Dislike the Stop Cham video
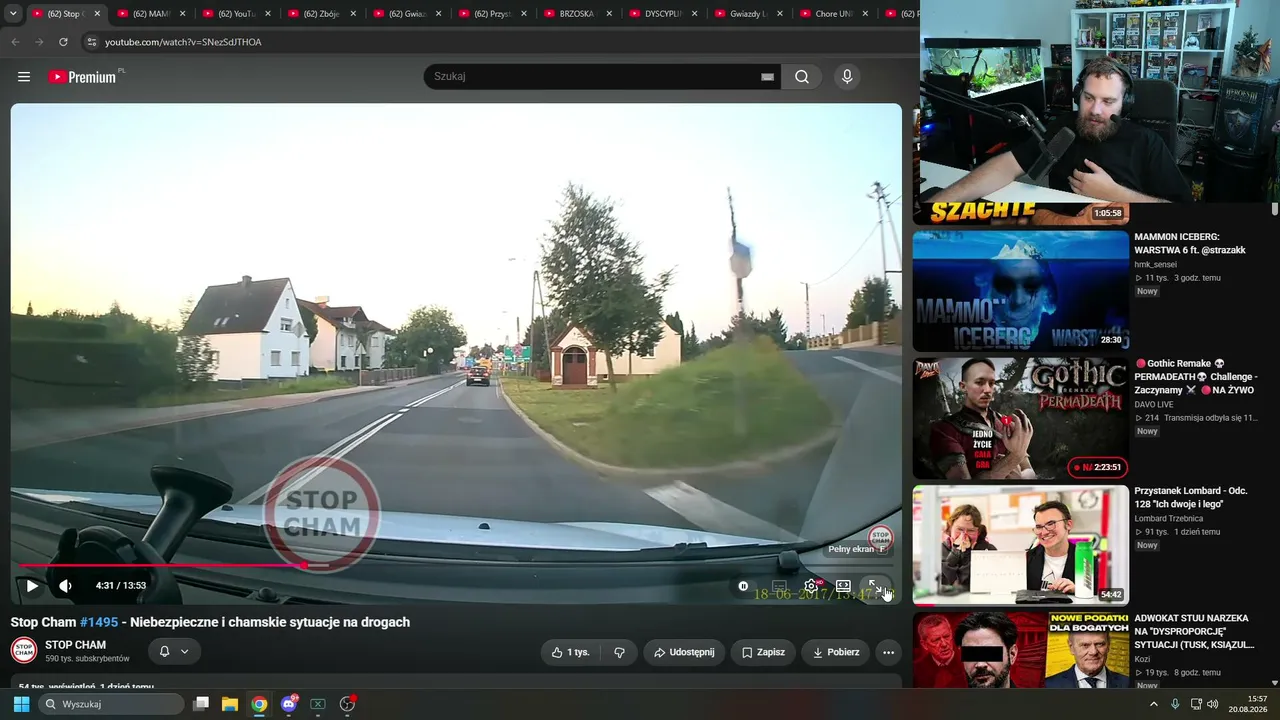 tap(619, 652)
